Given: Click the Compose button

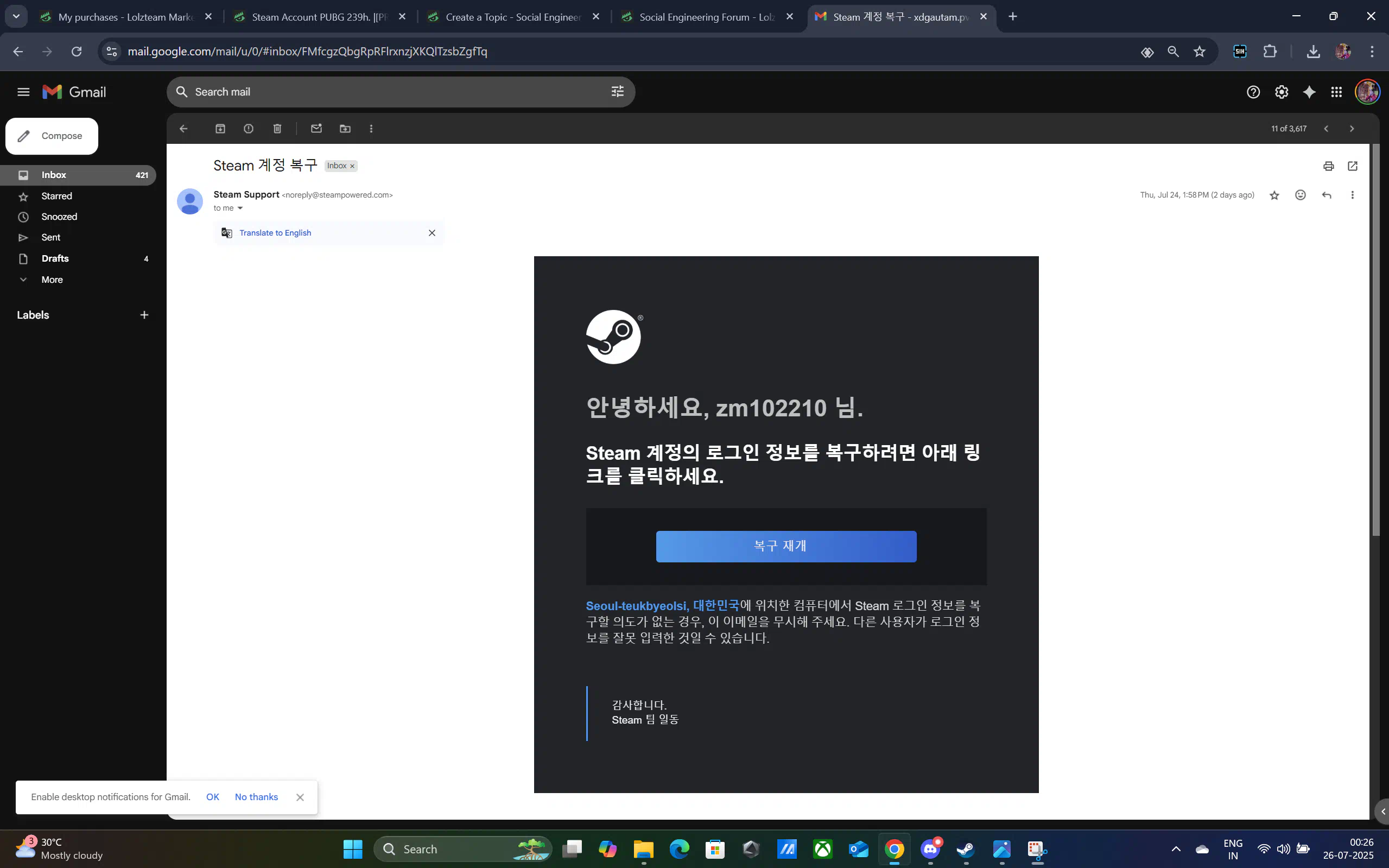Looking at the screenshot, I should [52, 136].
